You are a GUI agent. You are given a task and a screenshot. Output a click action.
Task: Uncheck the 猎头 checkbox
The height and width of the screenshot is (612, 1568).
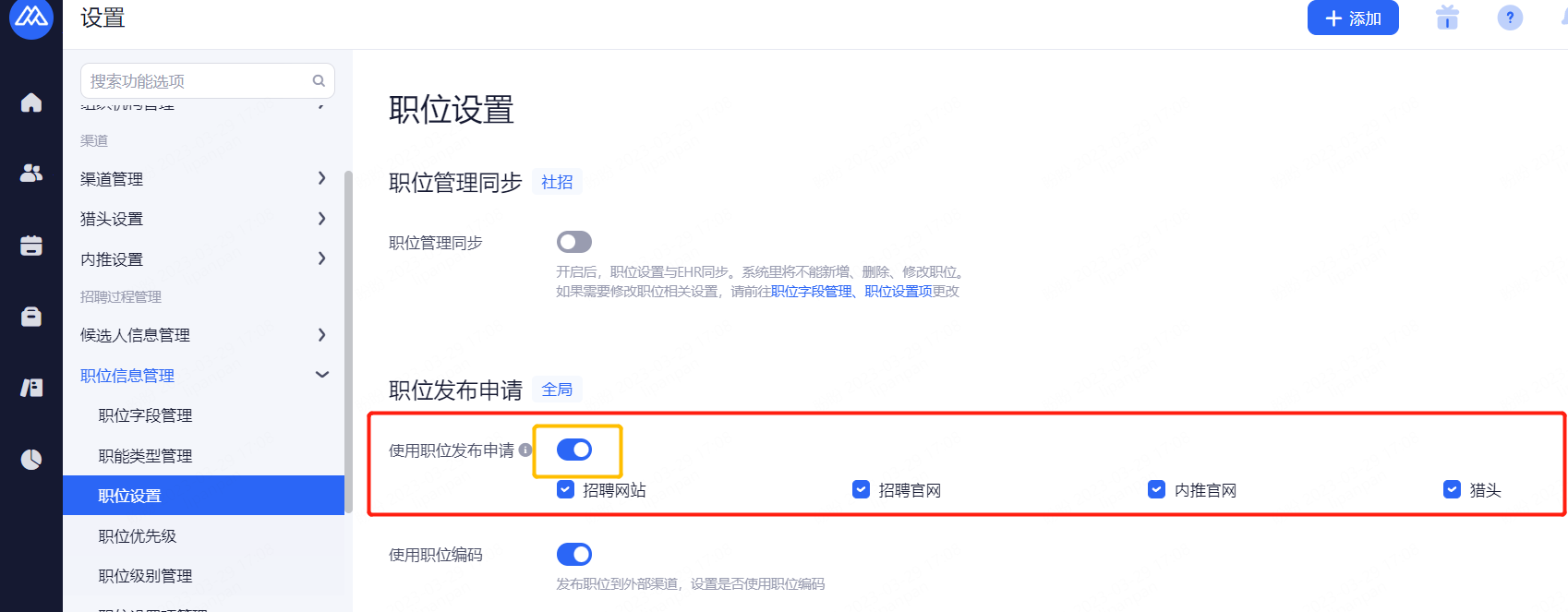[1452, 489]
